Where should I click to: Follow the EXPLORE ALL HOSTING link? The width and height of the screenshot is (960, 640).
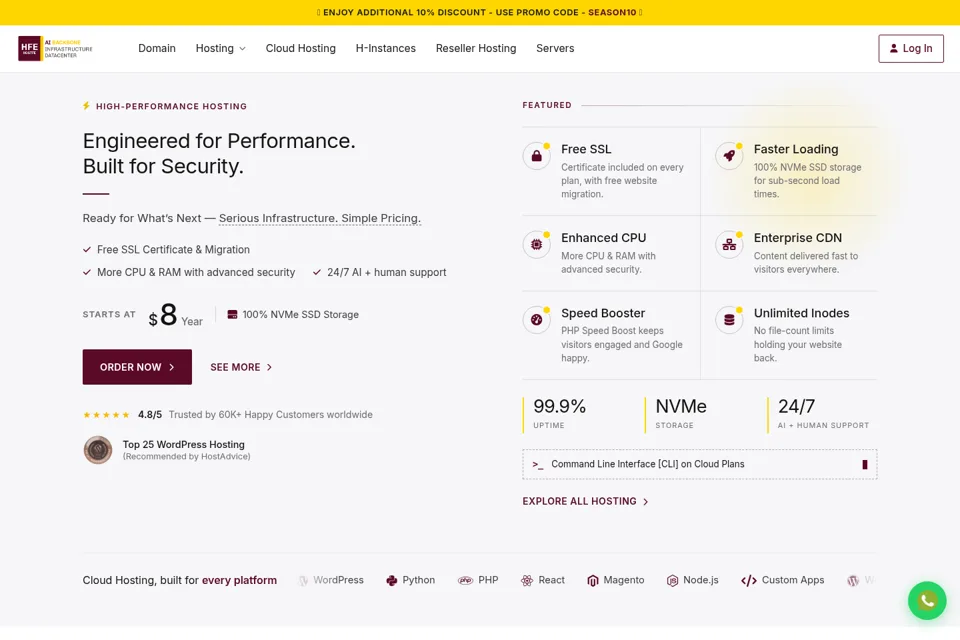click(585, 501)
